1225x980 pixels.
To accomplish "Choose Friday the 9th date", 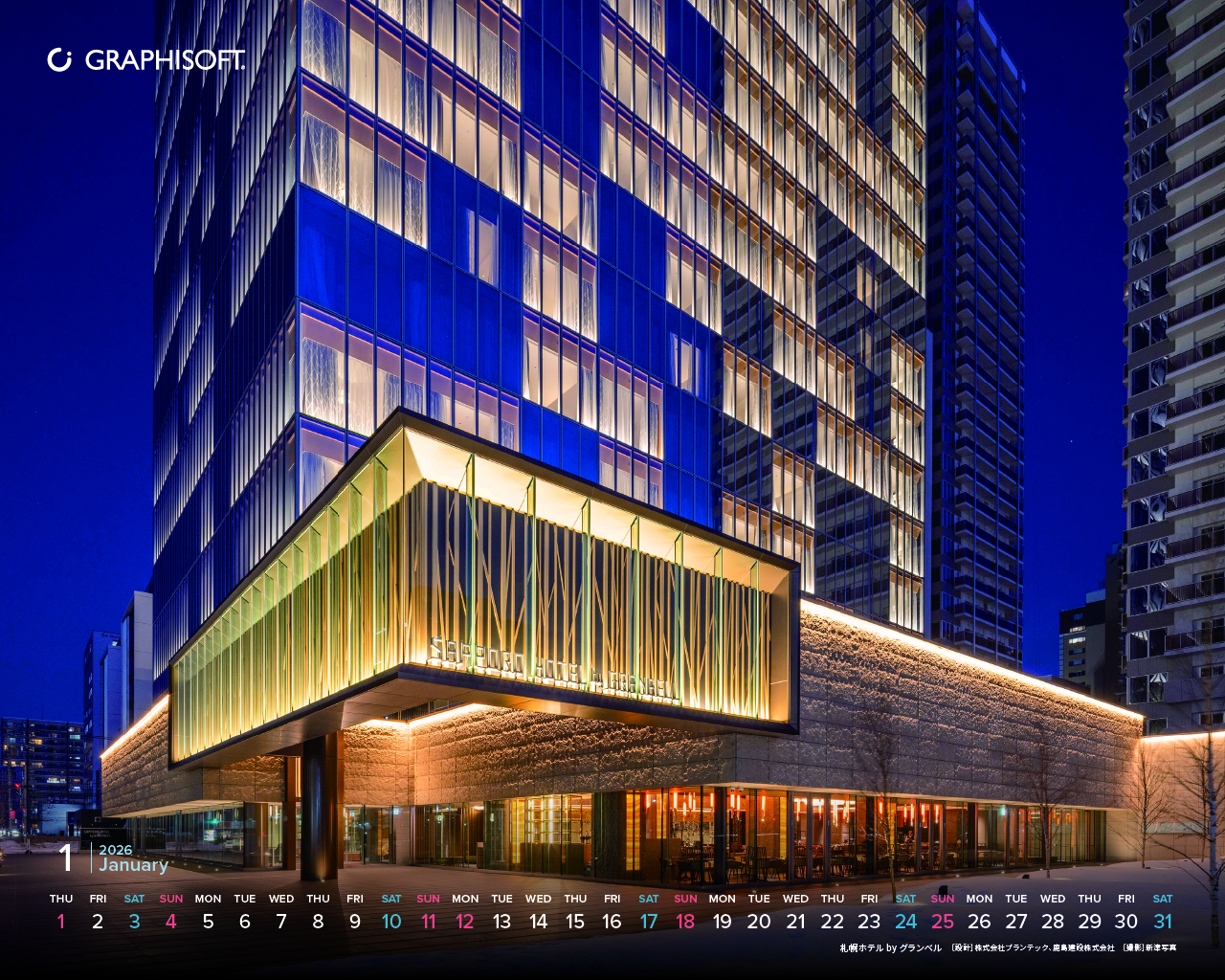I will pos(355,922).
